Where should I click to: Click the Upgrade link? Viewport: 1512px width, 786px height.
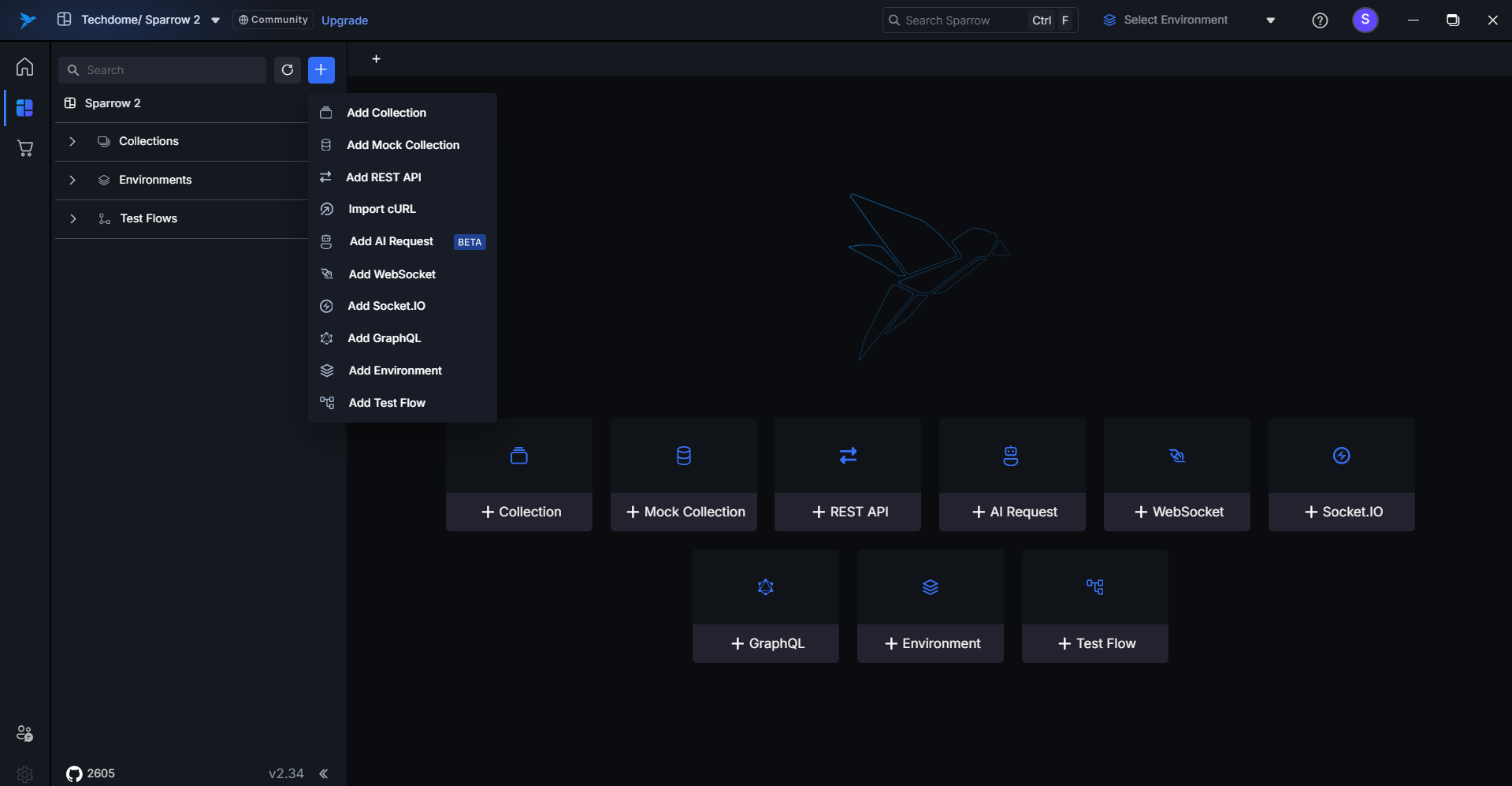(x=344, y=20)
